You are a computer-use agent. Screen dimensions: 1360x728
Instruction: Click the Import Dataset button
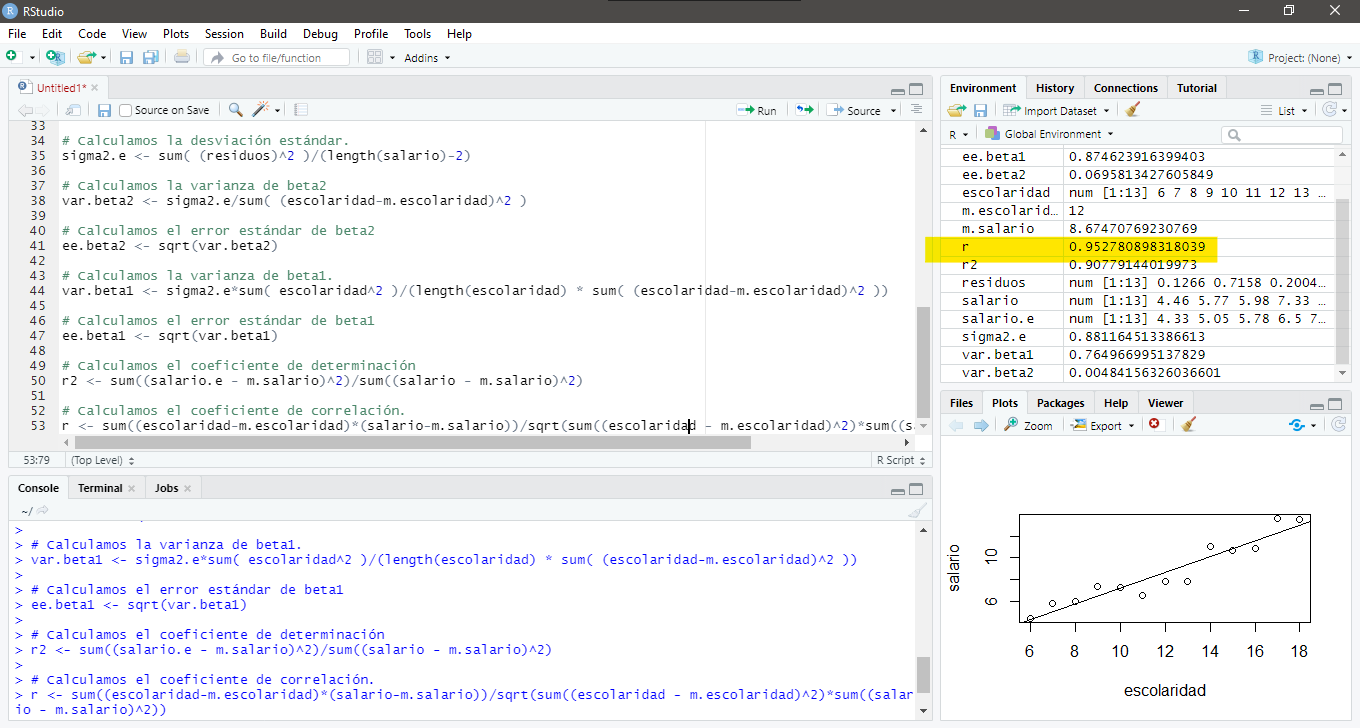click(x=1055, y=111)
